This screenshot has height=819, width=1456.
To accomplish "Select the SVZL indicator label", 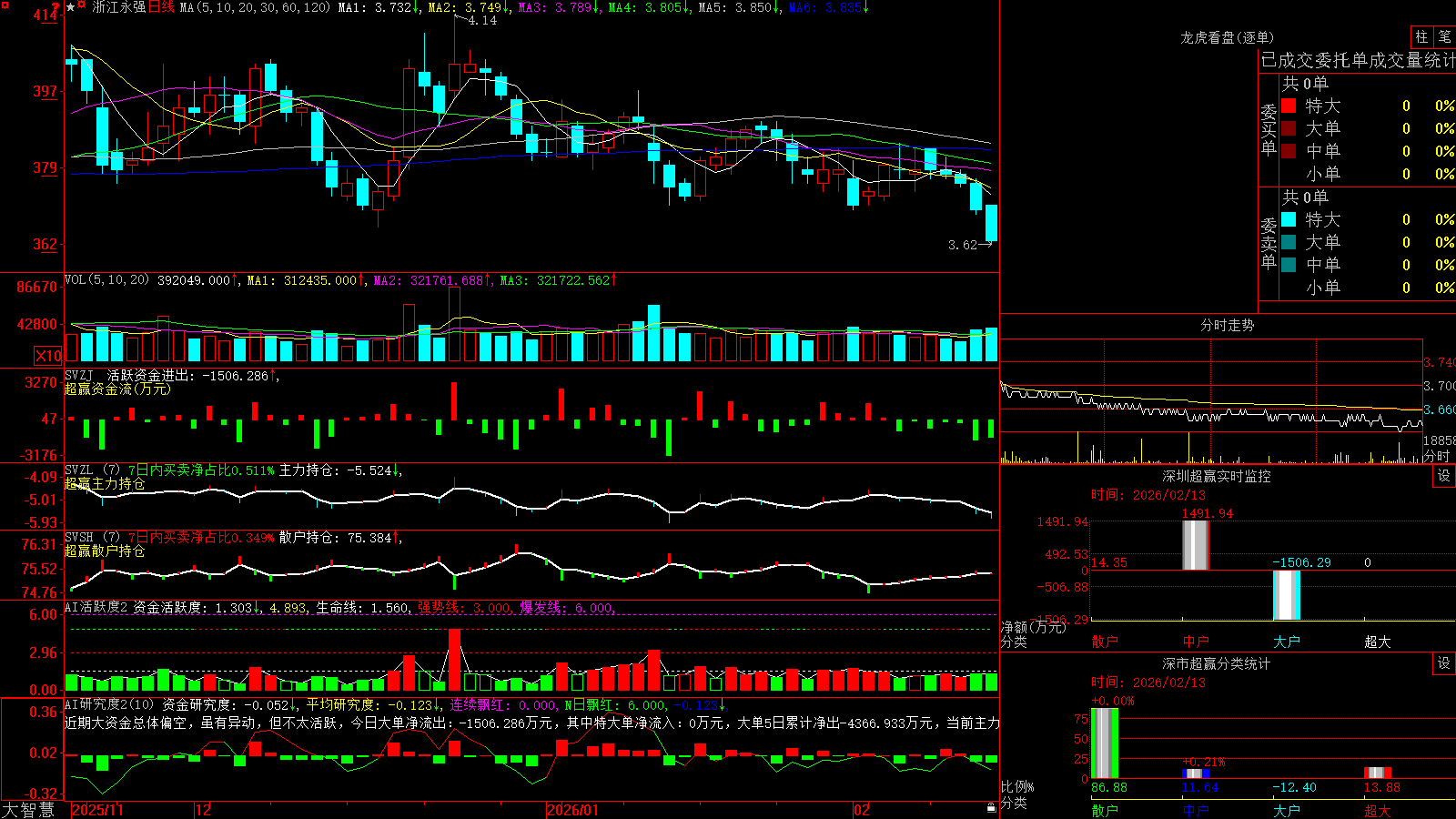I will click(78, 470).
